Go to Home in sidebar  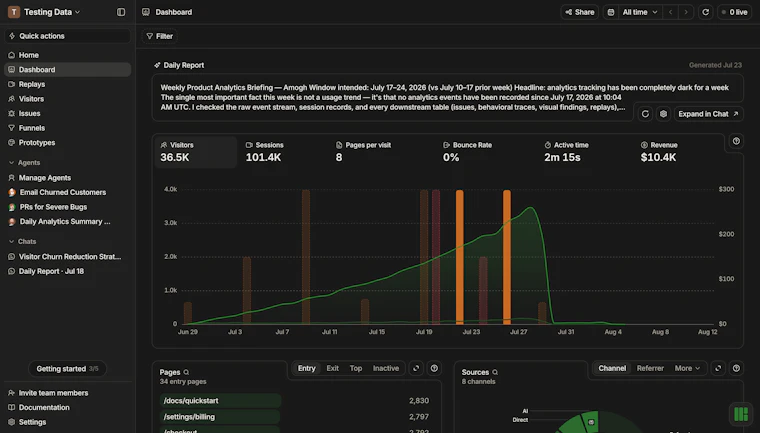[x=67, y=55]
